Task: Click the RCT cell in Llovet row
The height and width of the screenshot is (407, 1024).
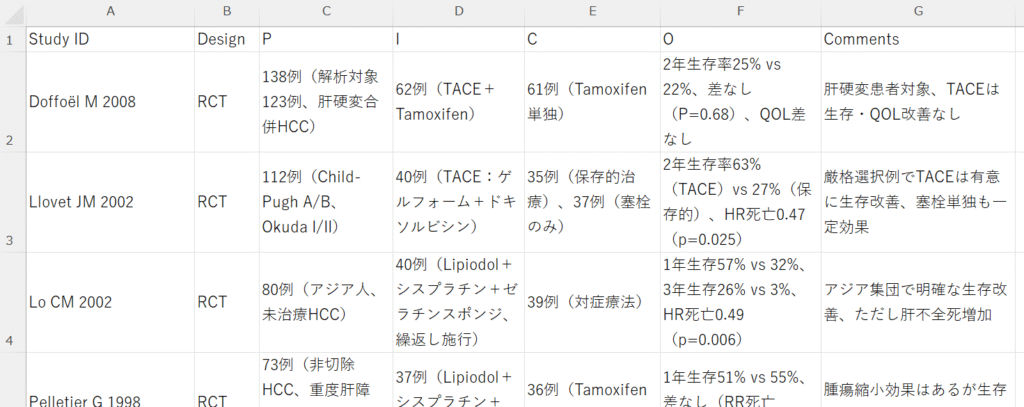Action: click(226, 201)
